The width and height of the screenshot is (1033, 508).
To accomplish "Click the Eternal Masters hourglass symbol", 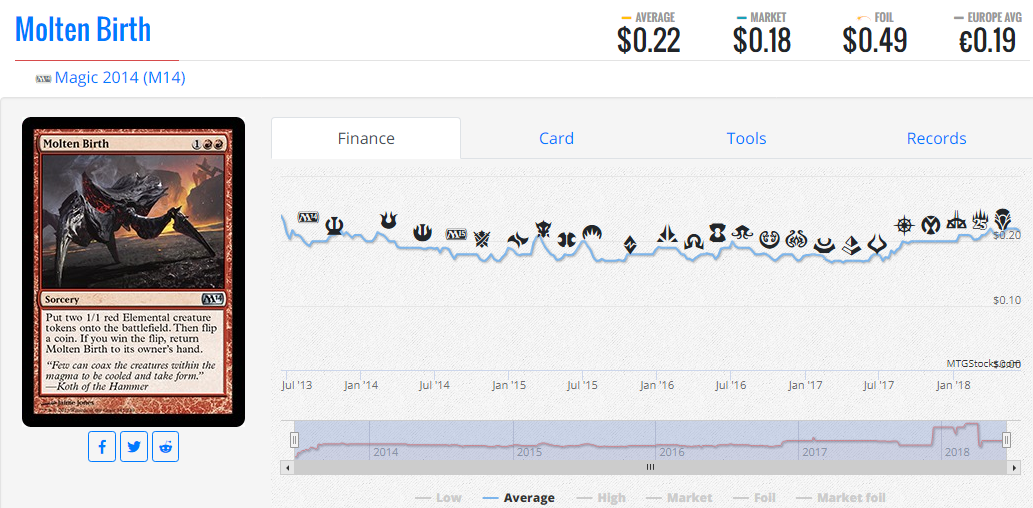I will coord(717,233).
